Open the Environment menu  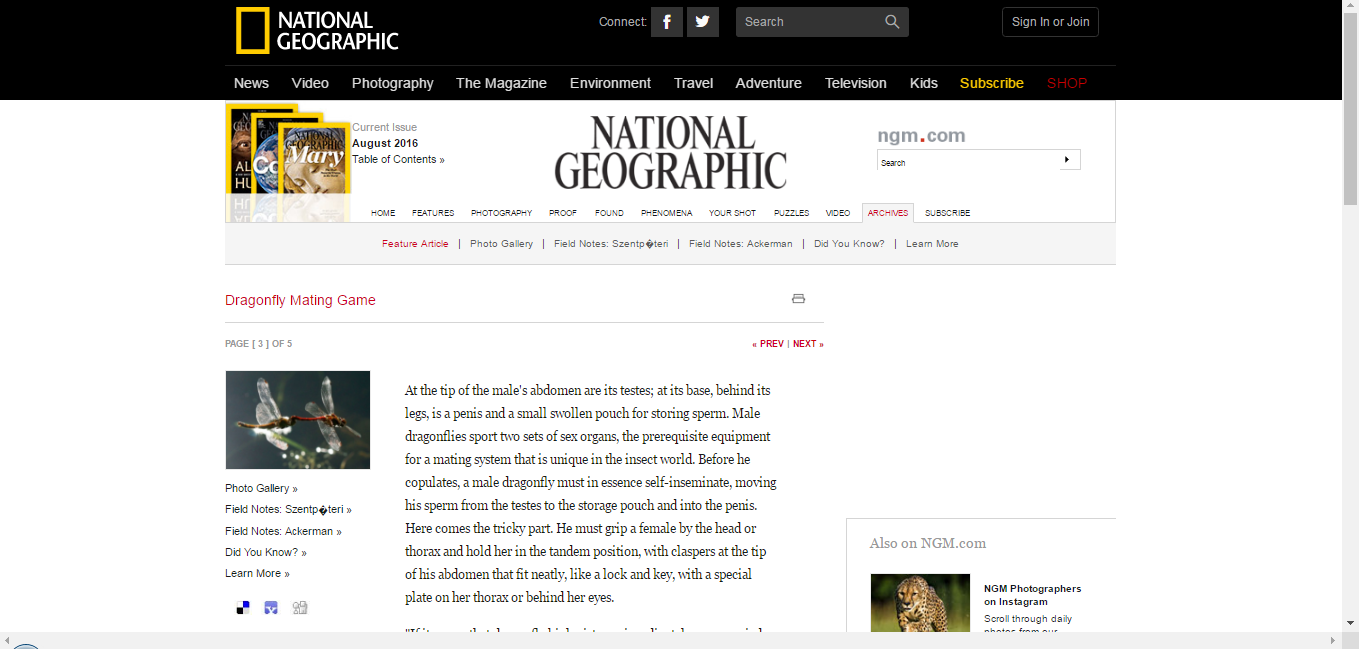point(610,83)
